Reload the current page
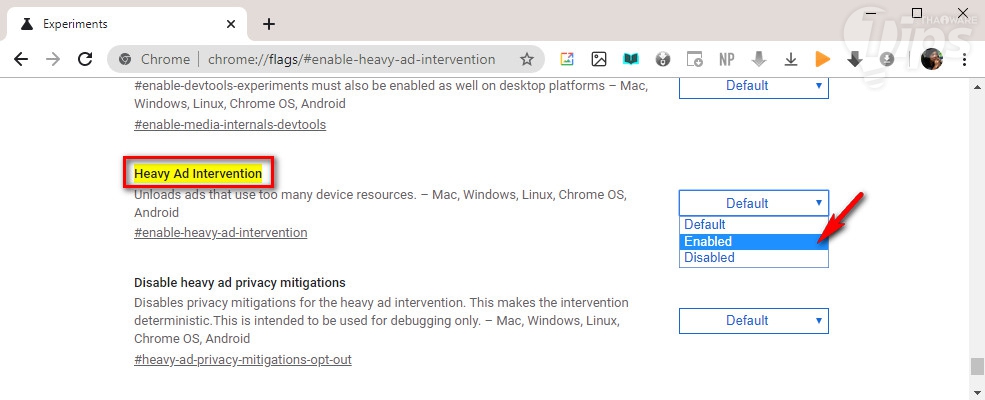 [x=85, y=59]
